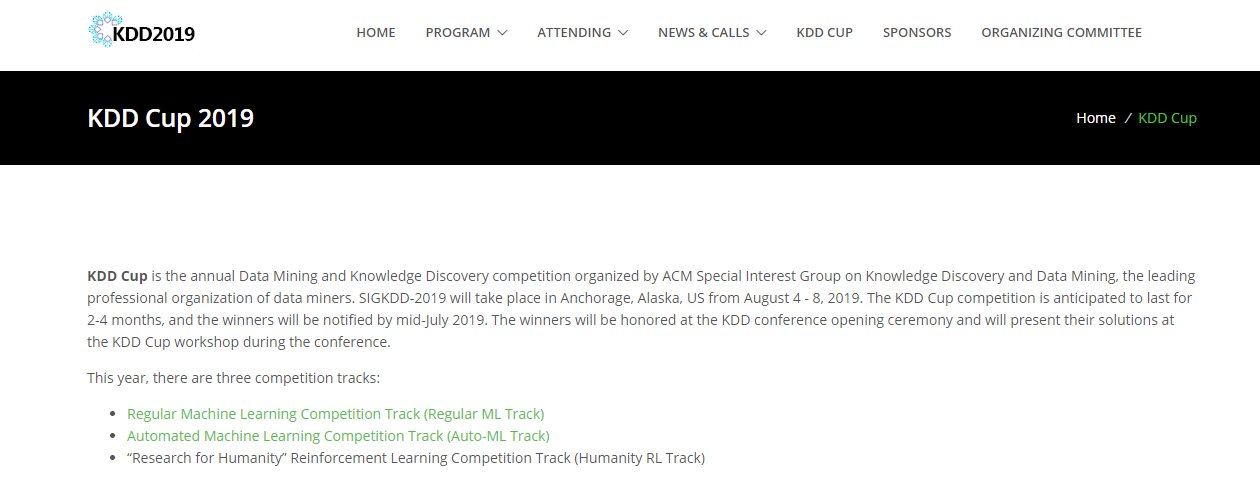Open the Regular ML Track link
Screen dimensions: 1260x481
point(335,414)
